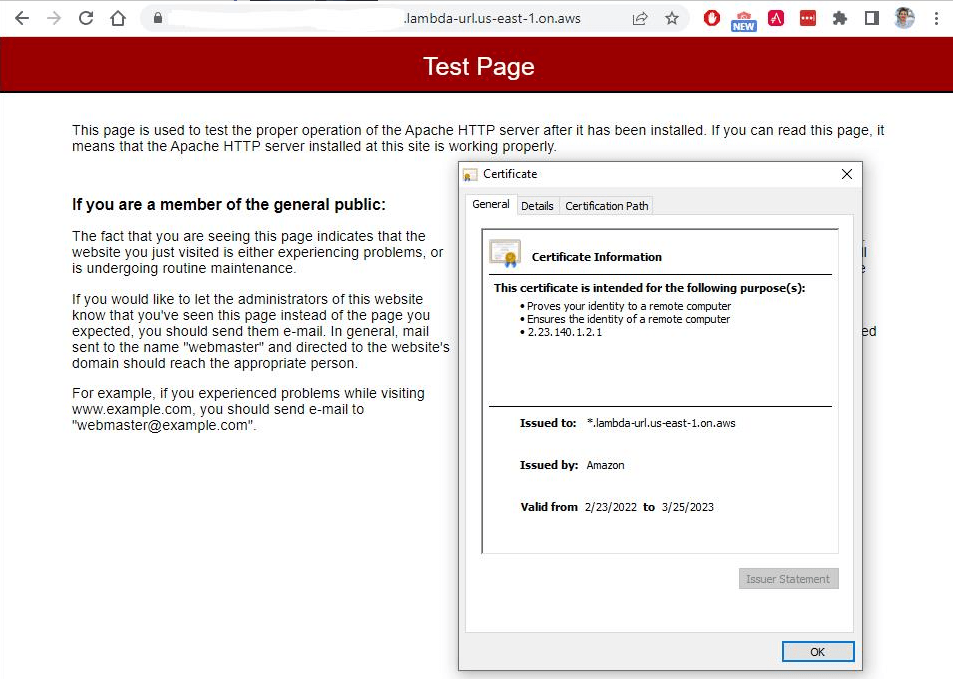Open the red Opera-style extension icon
This screenshot has height=679, width=953.
click(x=712, y=18)
